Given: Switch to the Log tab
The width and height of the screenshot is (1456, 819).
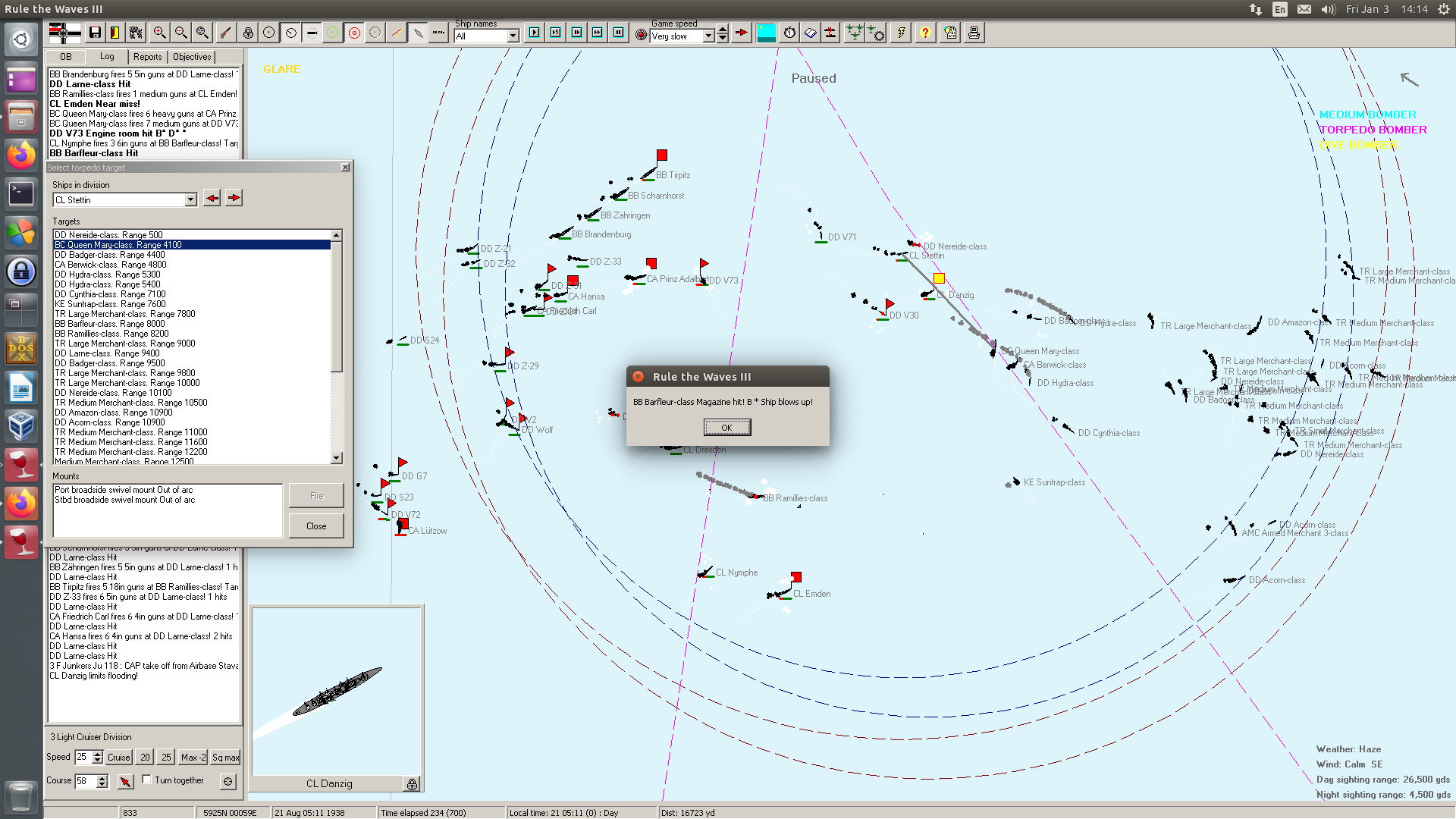Looking at the screenshot, I should click(x=107, y=56).
